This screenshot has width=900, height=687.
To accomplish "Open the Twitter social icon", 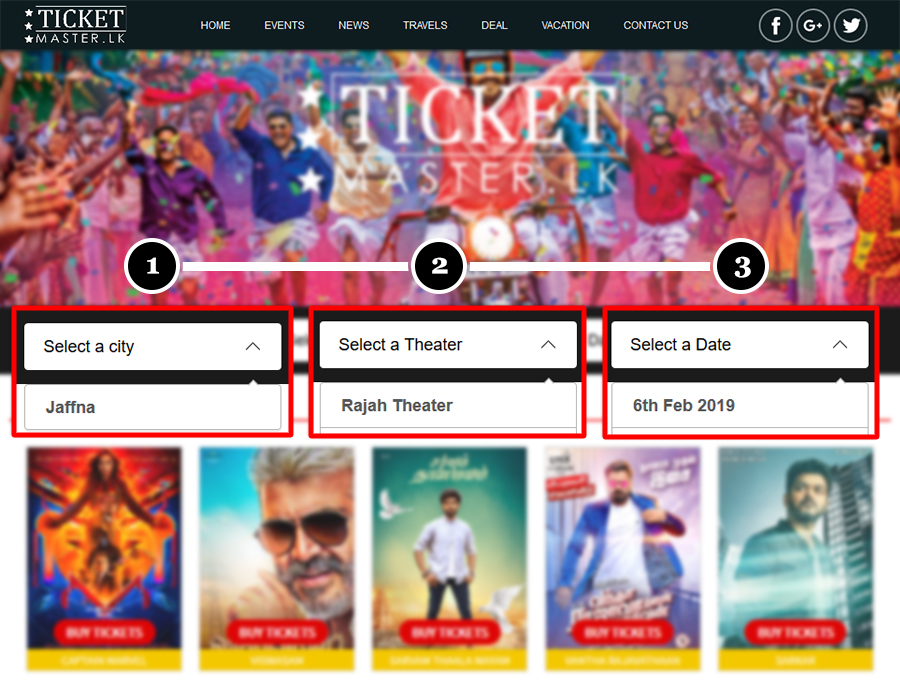I will 850,26.
